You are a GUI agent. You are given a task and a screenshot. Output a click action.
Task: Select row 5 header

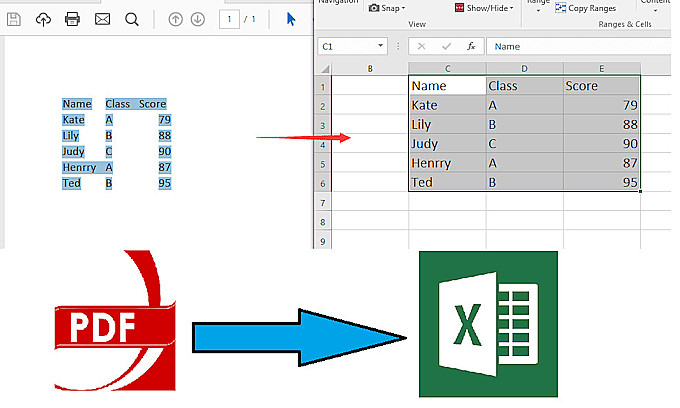323,164
